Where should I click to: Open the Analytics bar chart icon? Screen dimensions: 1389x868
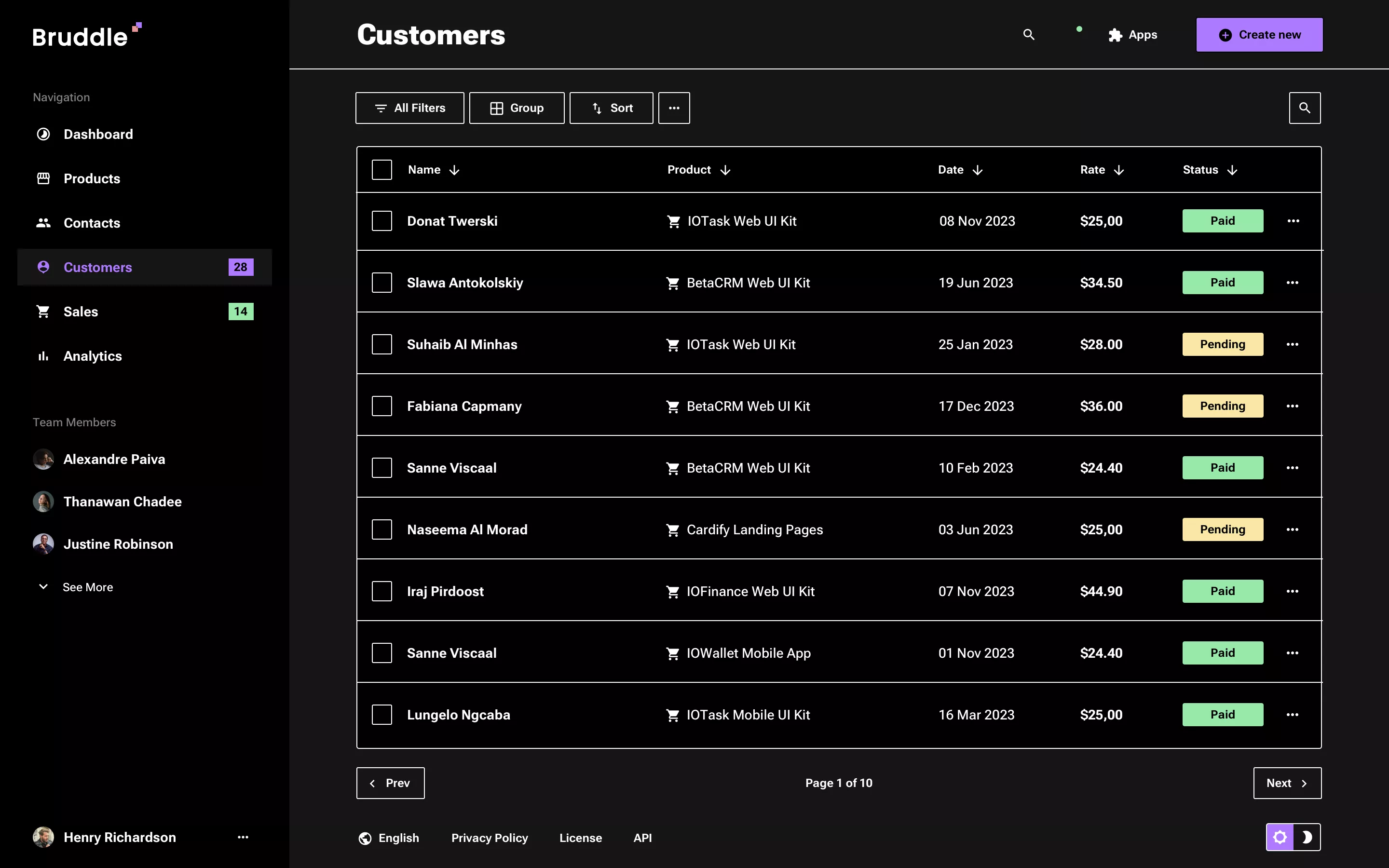pos(43,356)
